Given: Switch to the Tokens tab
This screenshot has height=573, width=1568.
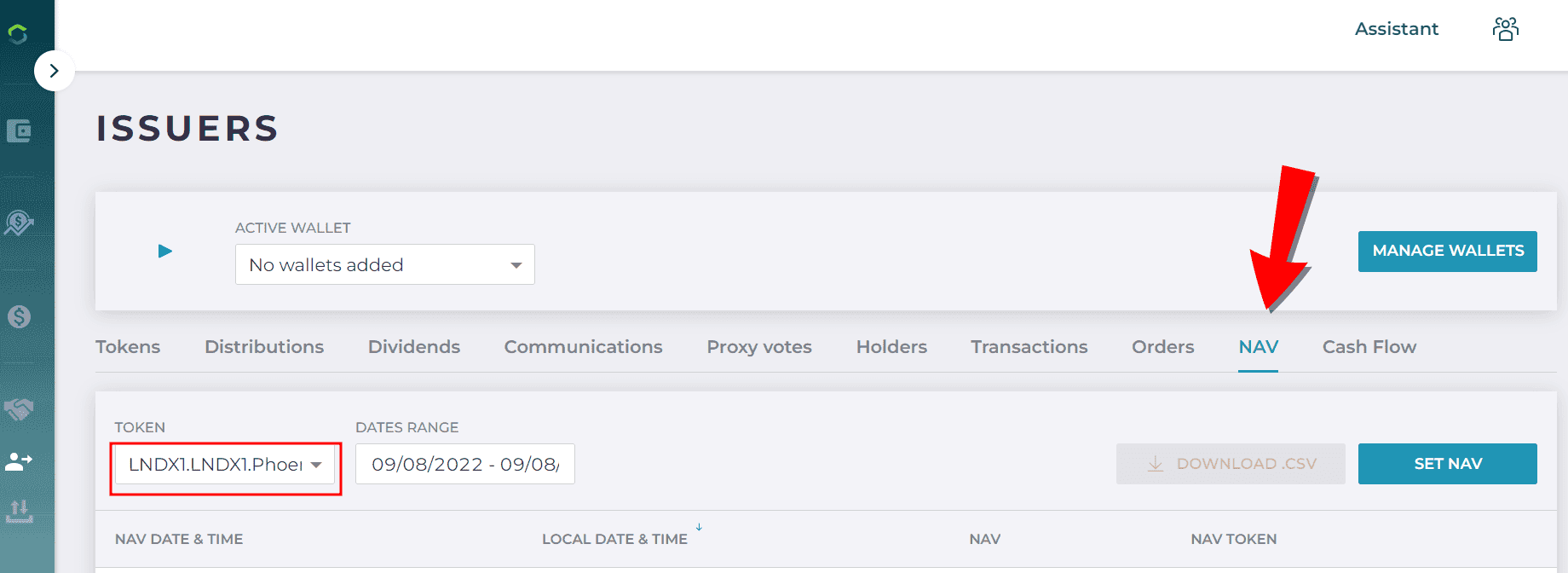Looking at the screenshot, I should (128, 347).
